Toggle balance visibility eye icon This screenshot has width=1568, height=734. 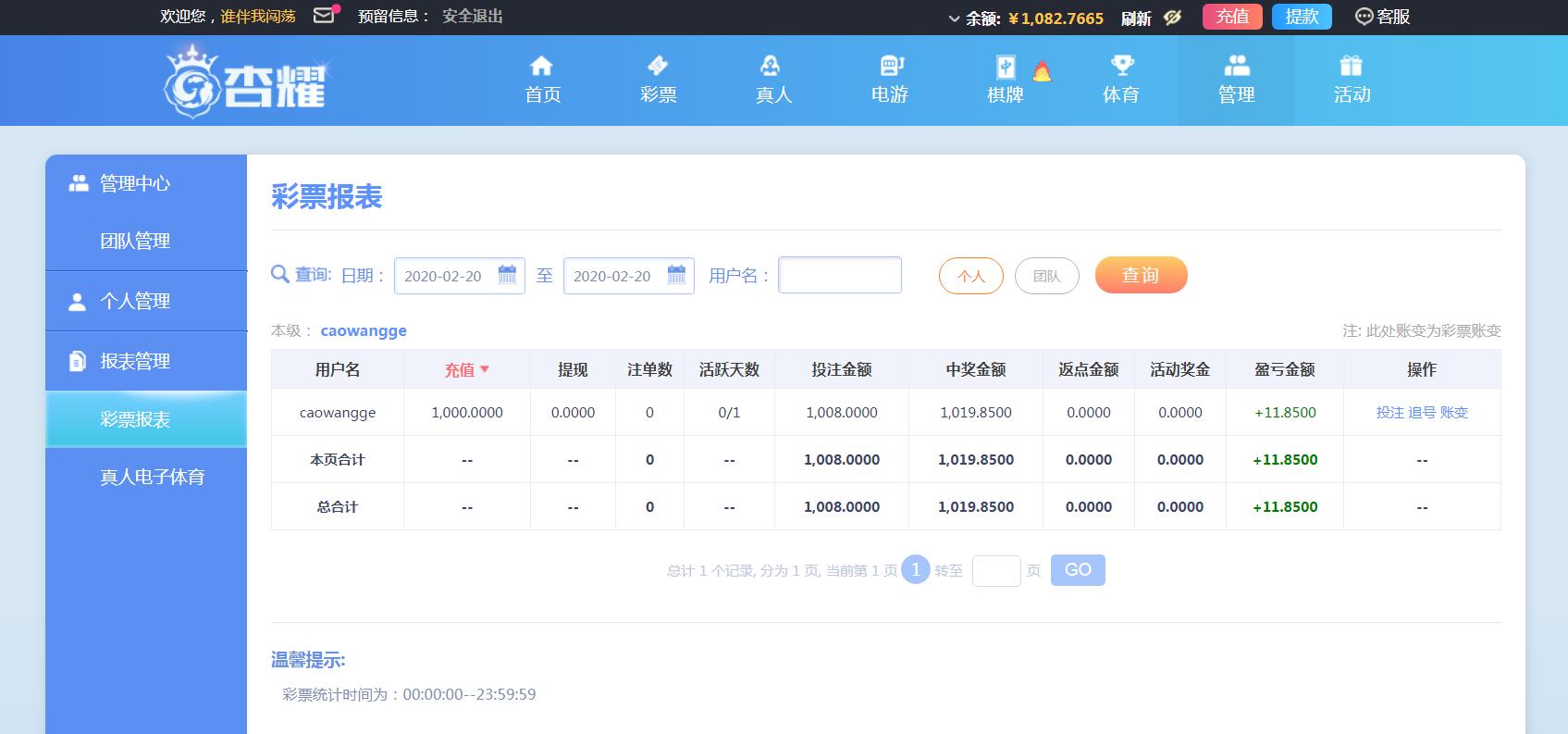pyautogui.click(x=1173, y=18)
